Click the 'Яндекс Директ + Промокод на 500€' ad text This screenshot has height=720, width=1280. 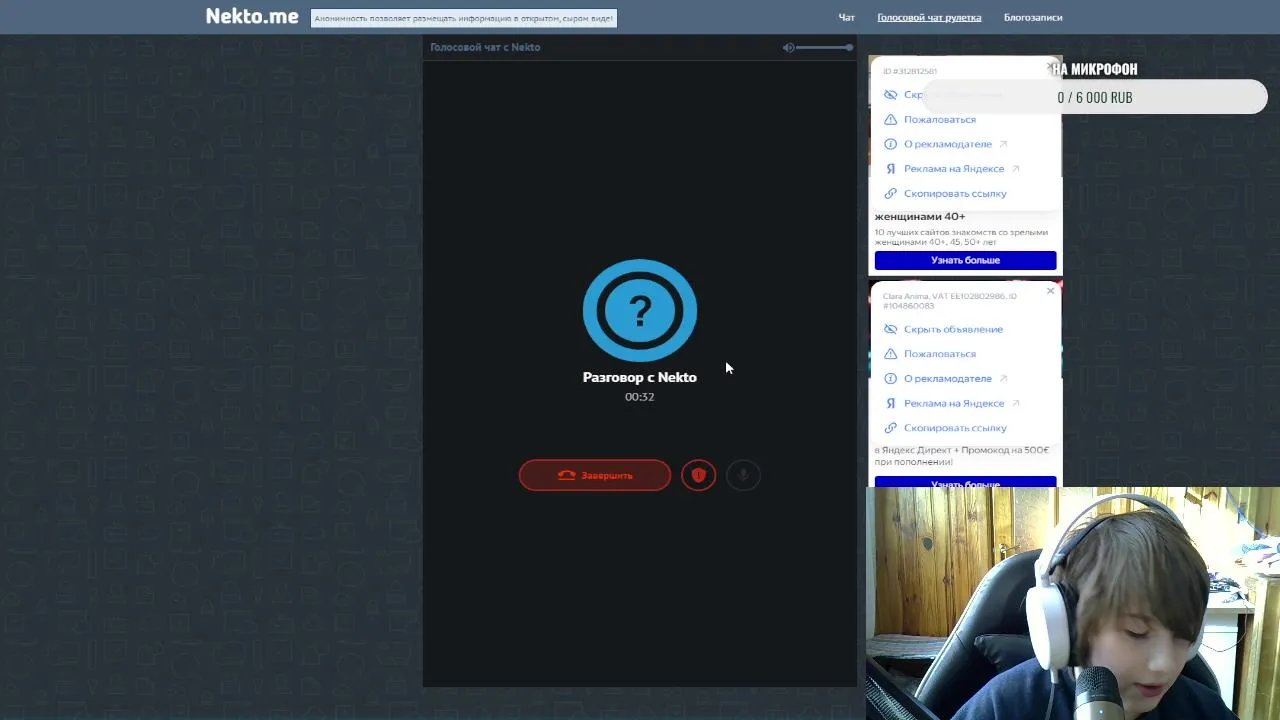pyautogui.click(x=961, y=456)
